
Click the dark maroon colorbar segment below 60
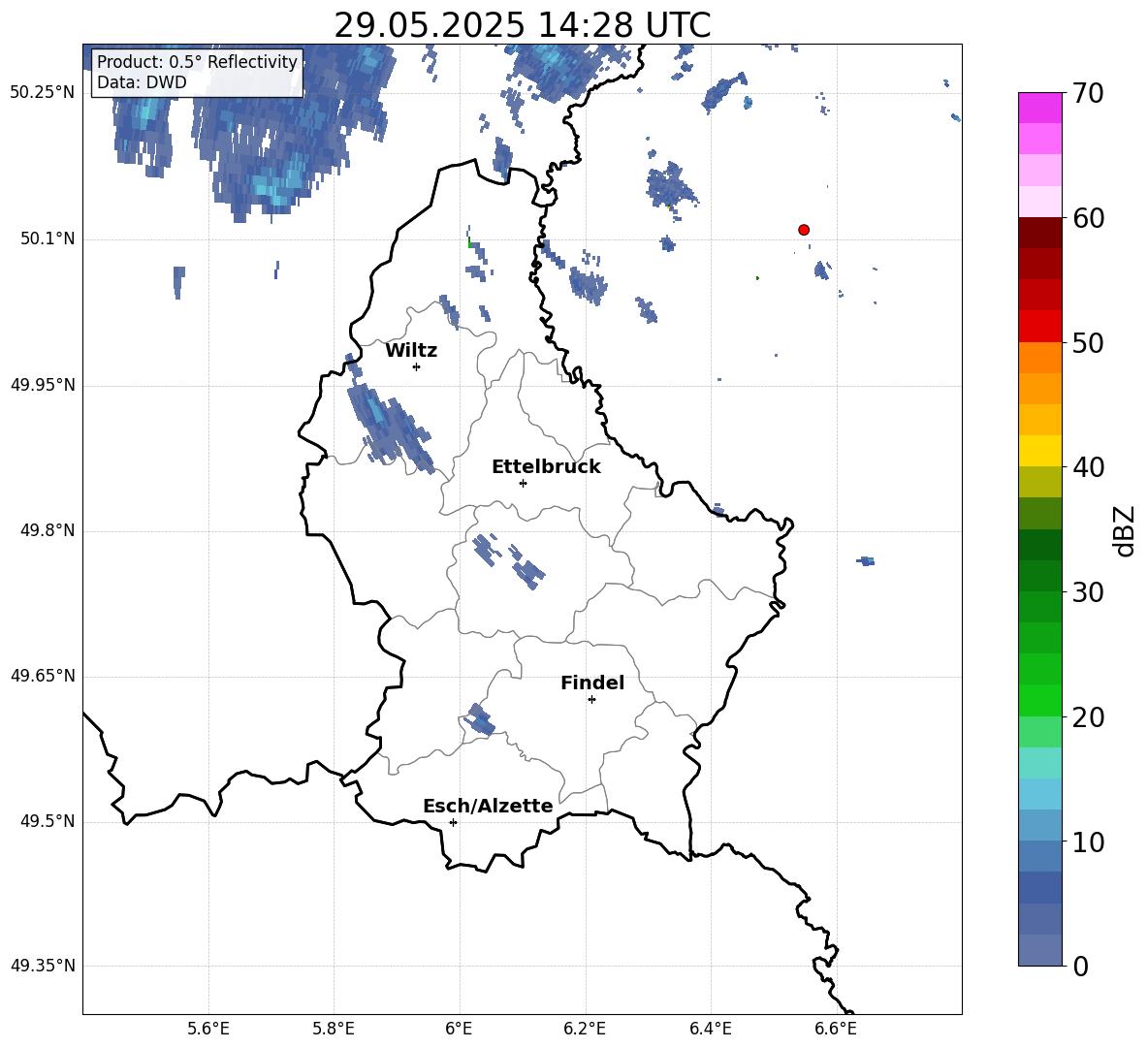1039,233
